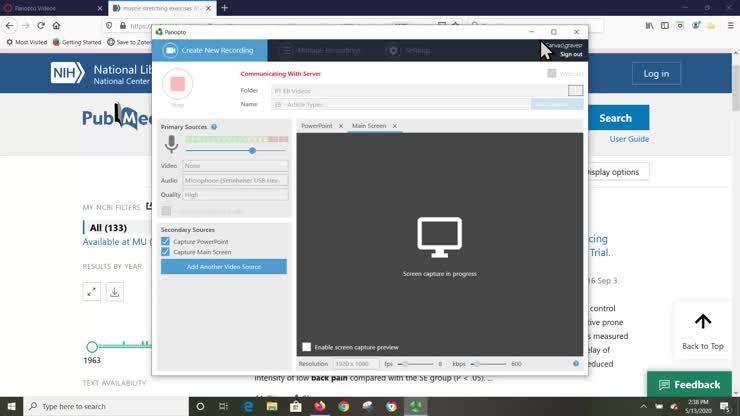Click the microphone volume slider handle
The image size is (740, 416).
pyautogui.click(x=252, y=151)
